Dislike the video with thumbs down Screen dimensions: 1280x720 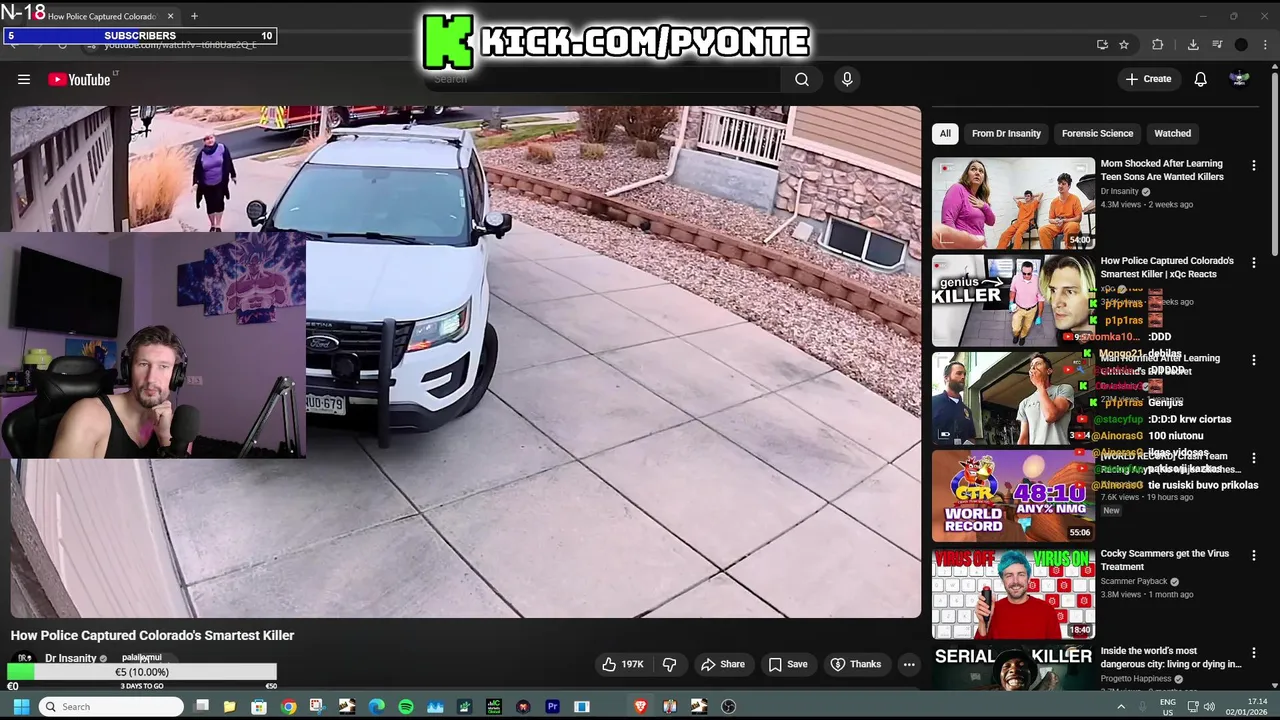pyautogui.click(x=670, y=664)
